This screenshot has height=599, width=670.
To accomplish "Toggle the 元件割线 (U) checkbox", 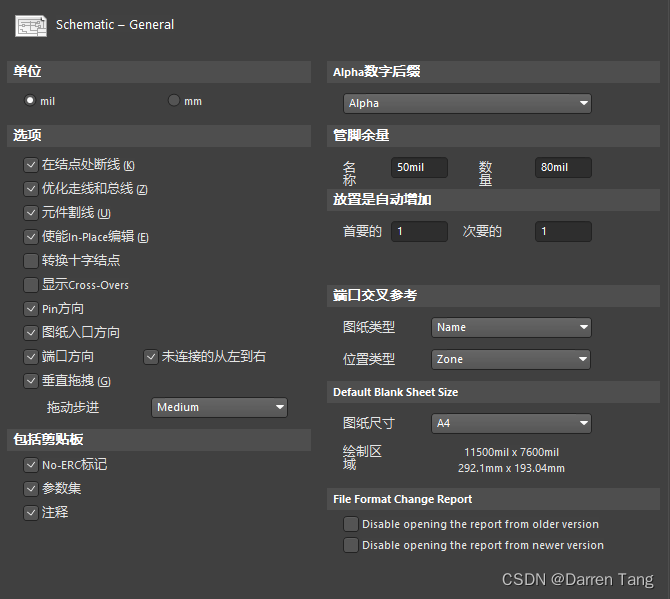I will pos(31,213).
